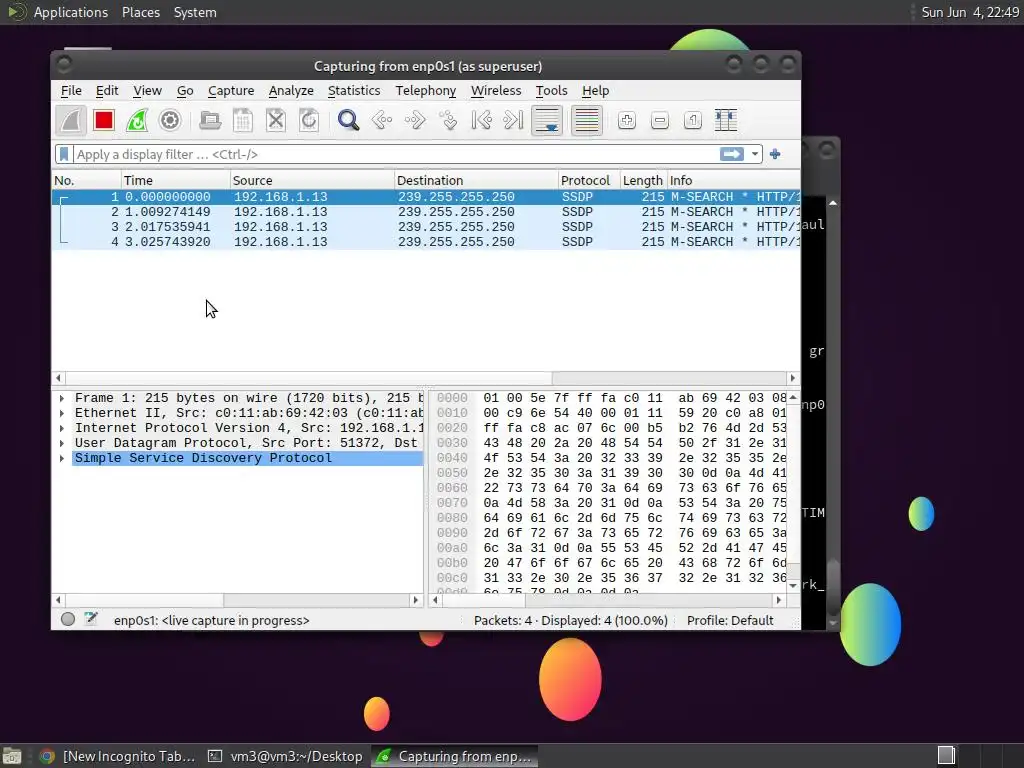Viewport: 1024px width, 768px height.
Task: Zoom out main window text
Action: point(660,121)
